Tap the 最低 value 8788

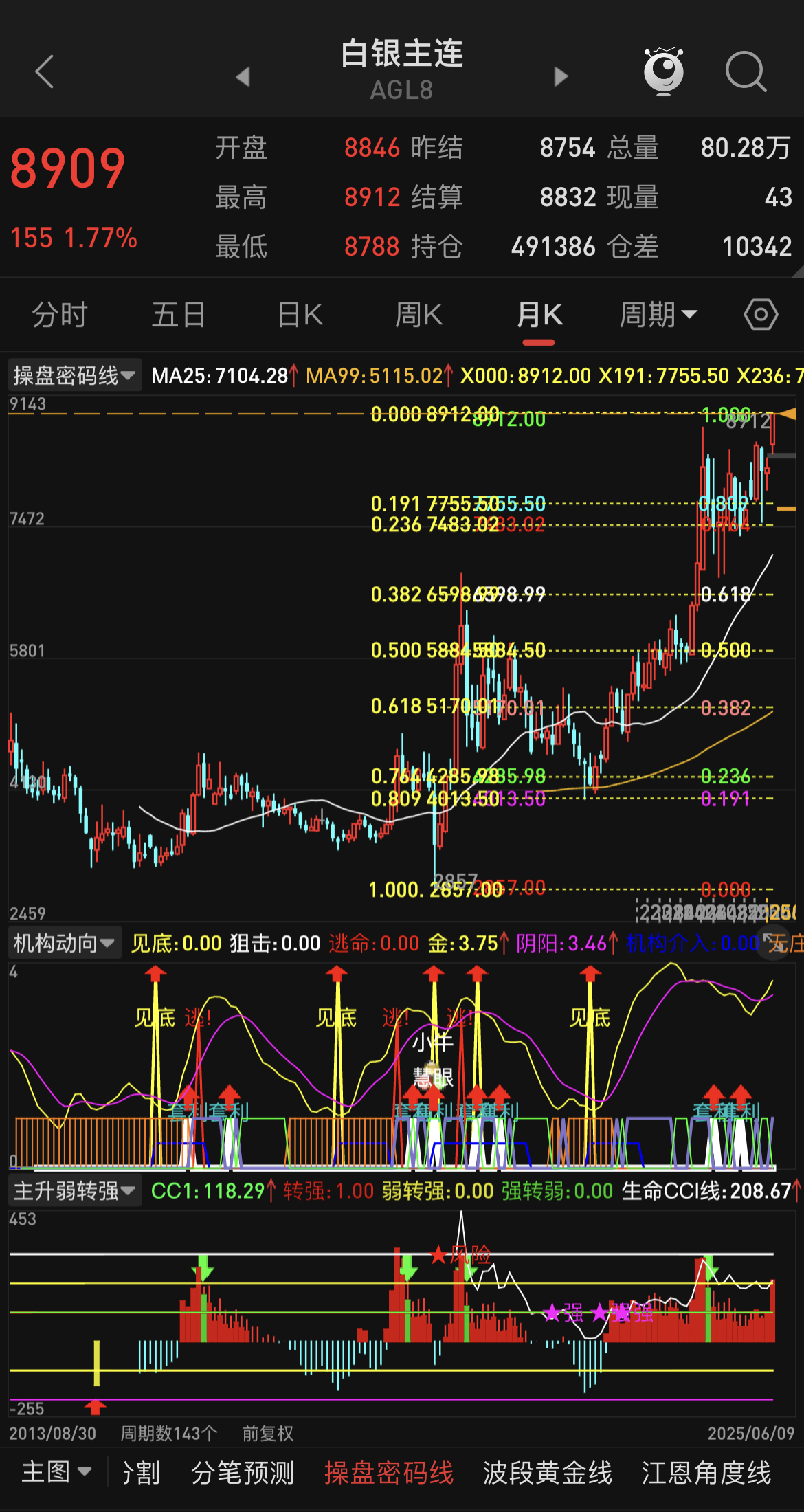pos(372,247)
